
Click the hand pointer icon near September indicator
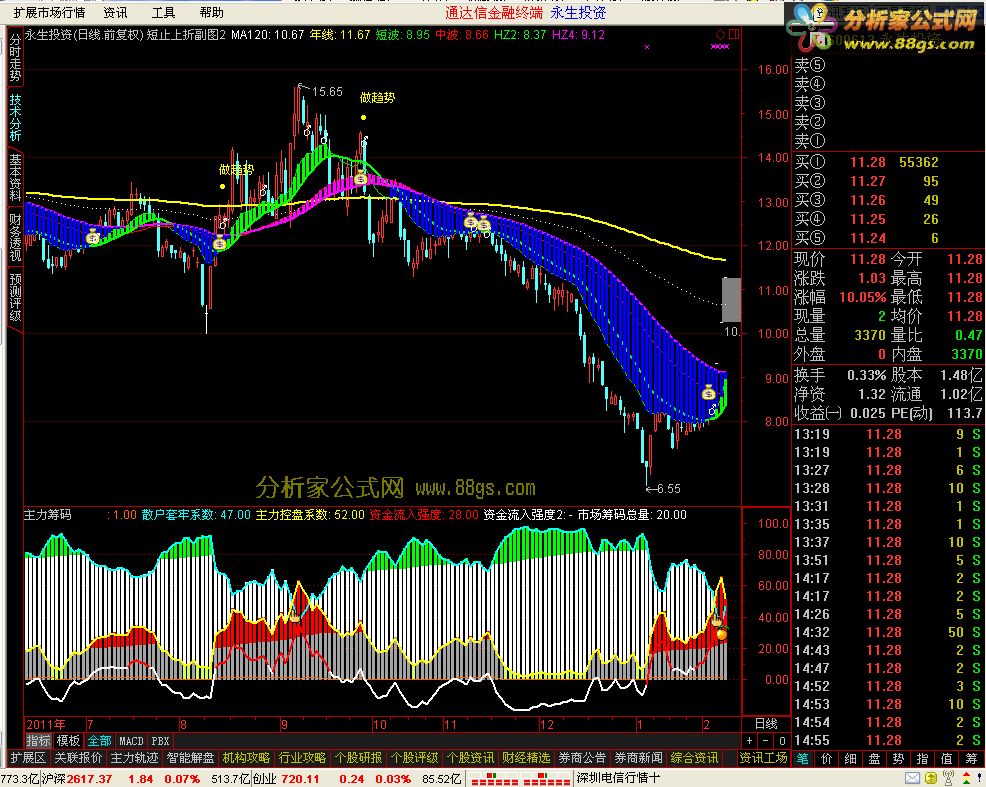click(294, 617)
